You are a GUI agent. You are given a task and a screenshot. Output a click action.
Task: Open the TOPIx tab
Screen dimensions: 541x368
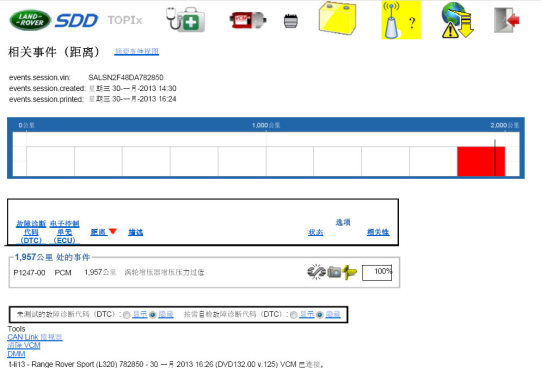[x=125, y=20]
